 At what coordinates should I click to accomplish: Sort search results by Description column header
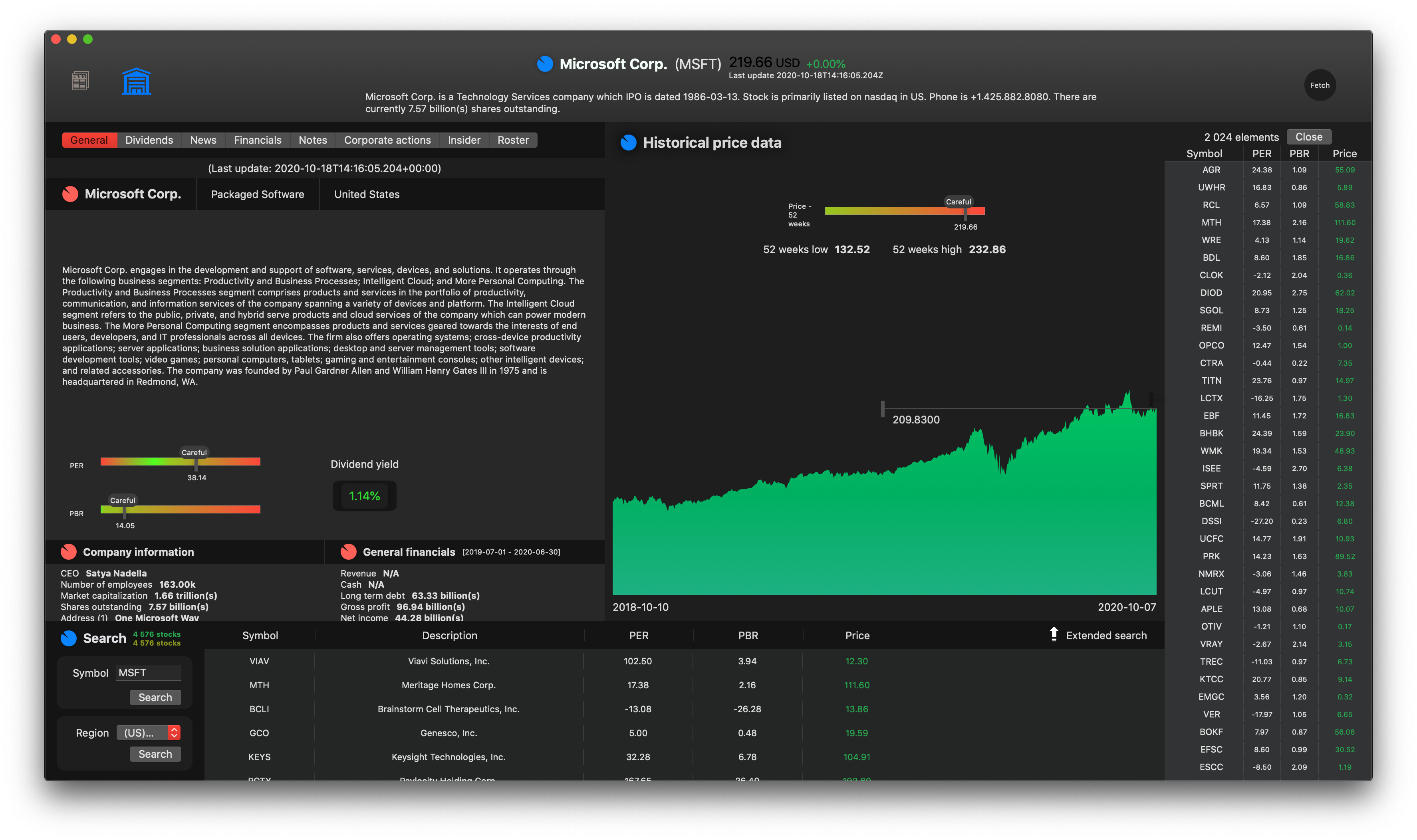[449, 636]
